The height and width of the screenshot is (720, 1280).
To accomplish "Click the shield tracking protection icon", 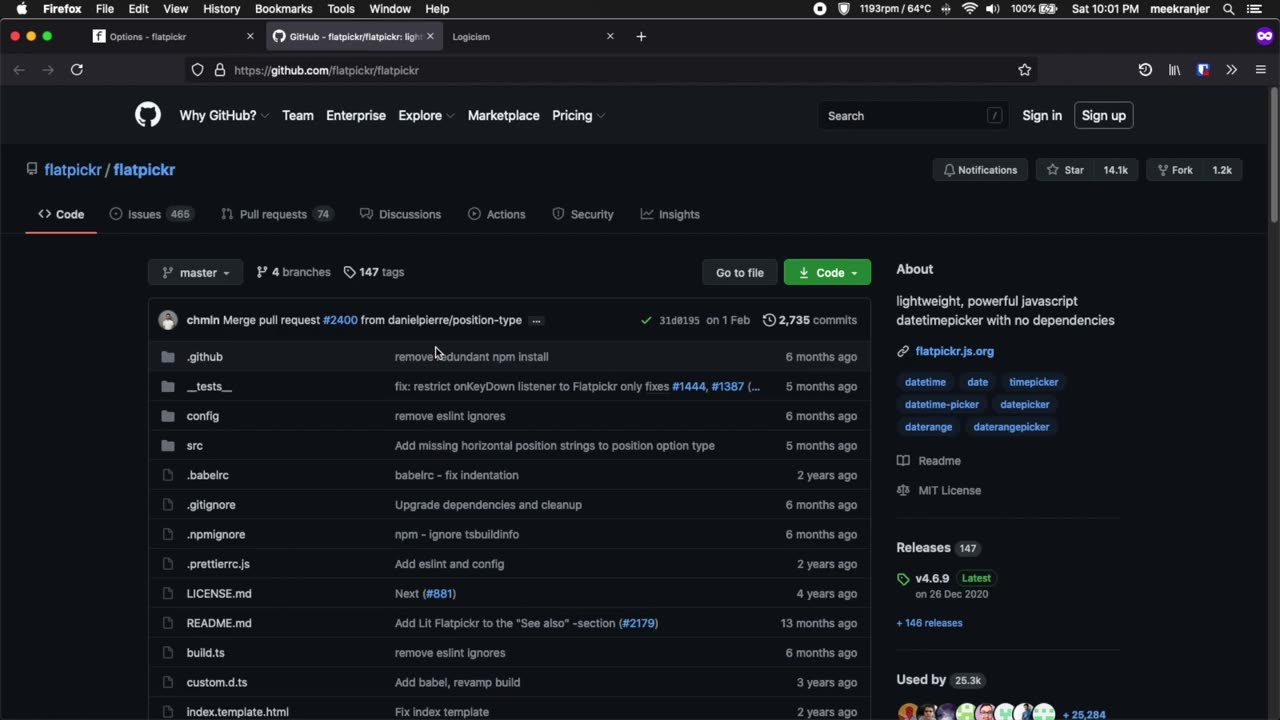I will point(197,70).
